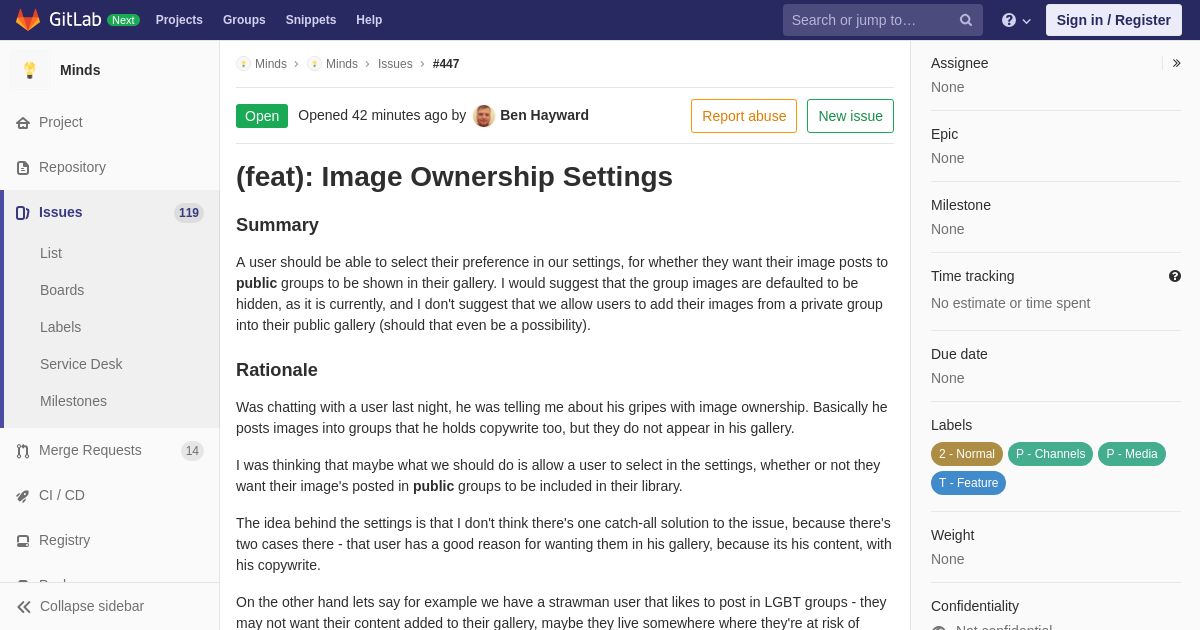Open Help in top navigation
This screenshot has height=630, width=1200.
[369, 20]
